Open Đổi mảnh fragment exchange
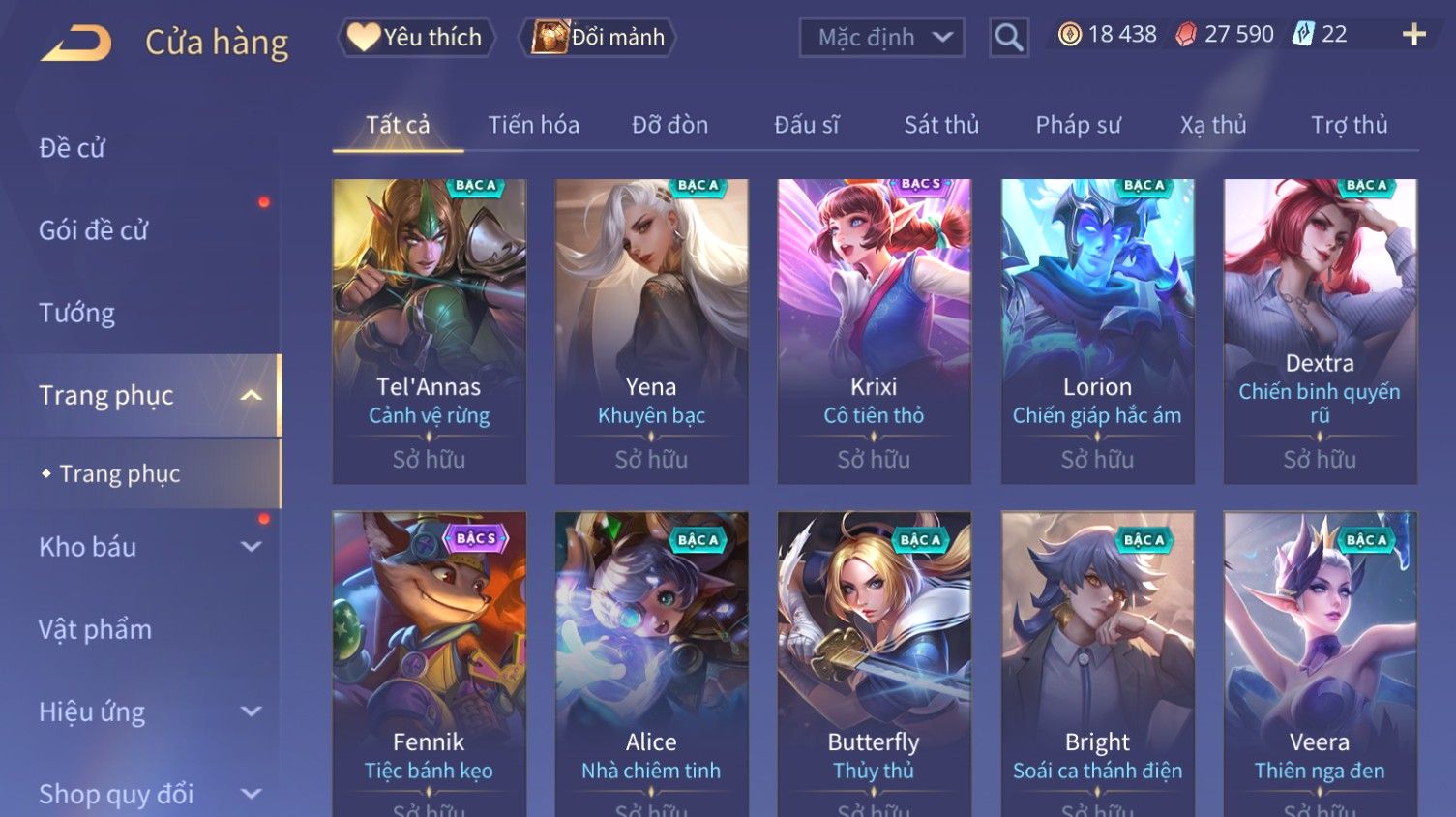This screenshot has height=817, width=1456. [x=597, y=38]
